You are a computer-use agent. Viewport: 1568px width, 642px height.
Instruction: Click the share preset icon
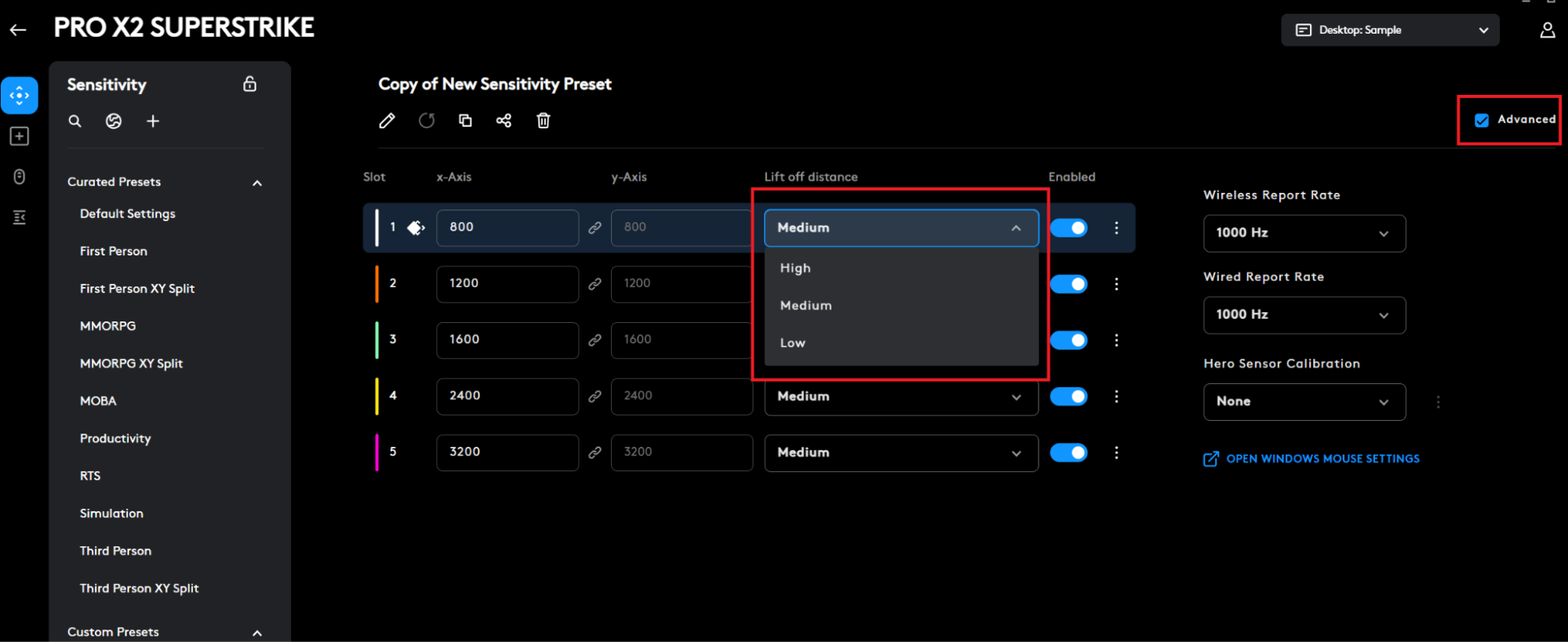[x=504, y=121]
